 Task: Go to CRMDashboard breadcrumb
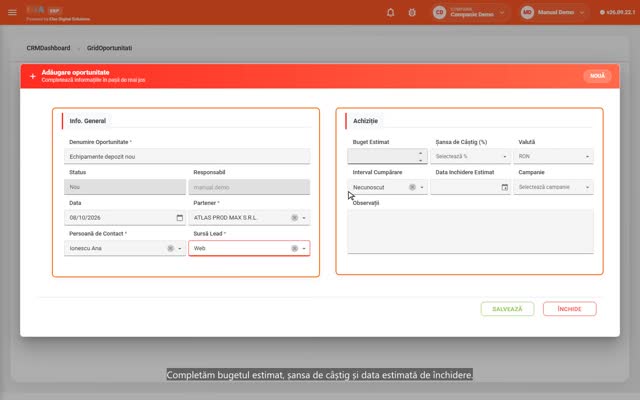pyautogui.click(x=48, y=48)
